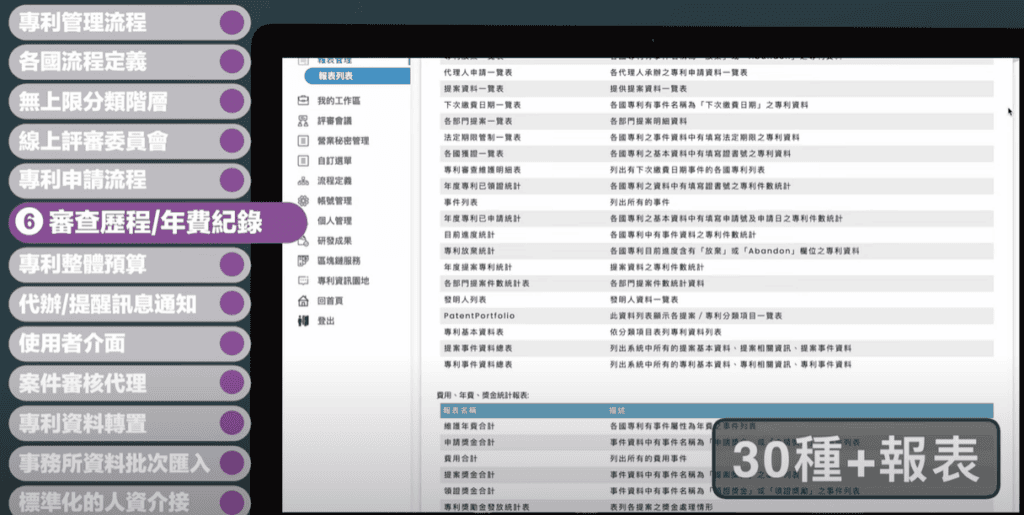Toggle the purple dot beside 專利管理流程
Viewport: 1024px width, 515px height.
point(232,21)
